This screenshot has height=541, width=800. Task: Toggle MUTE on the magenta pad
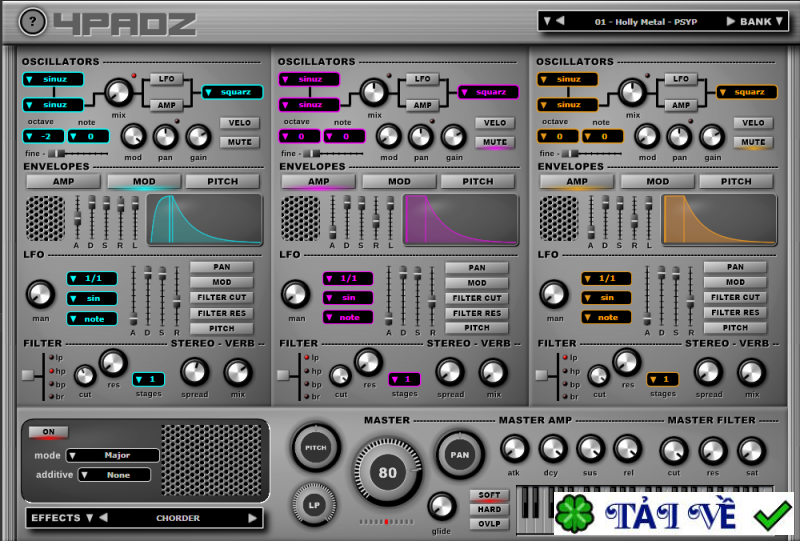pos(495,142)
